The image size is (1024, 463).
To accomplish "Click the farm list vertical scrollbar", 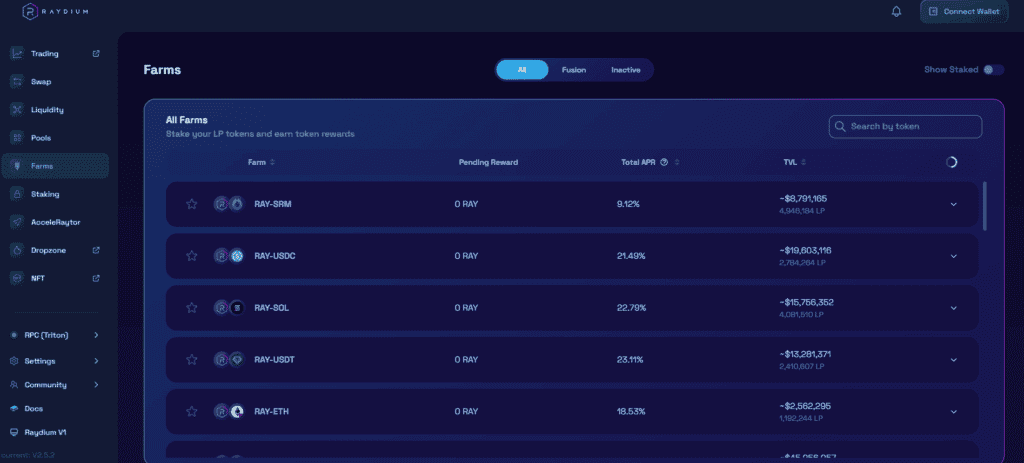I will [985, 205].
